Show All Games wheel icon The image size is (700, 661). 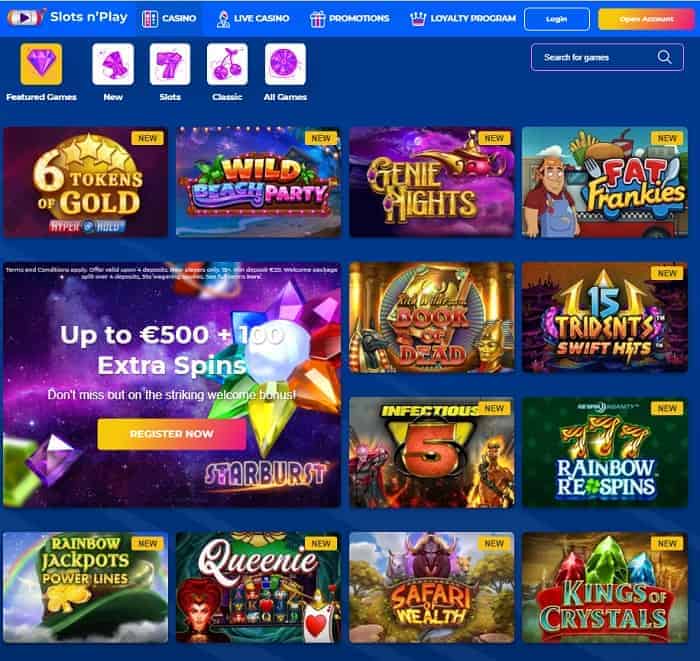tap(285, 64)
